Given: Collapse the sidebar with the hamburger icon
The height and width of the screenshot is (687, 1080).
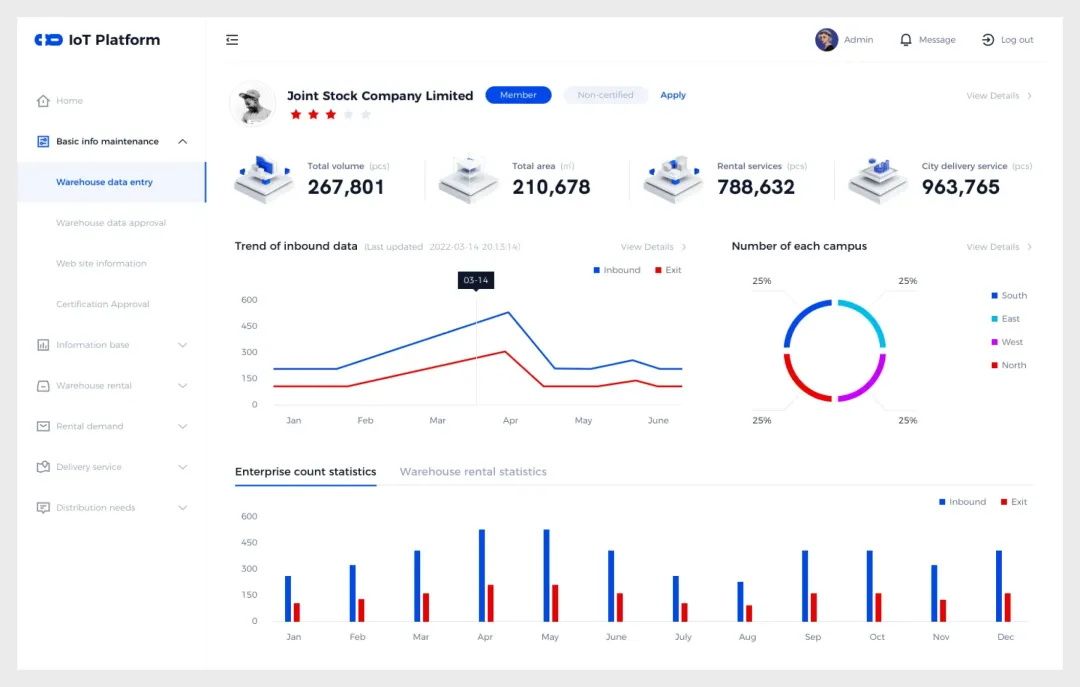Looking at the screenshot, I should pos(232,40).
